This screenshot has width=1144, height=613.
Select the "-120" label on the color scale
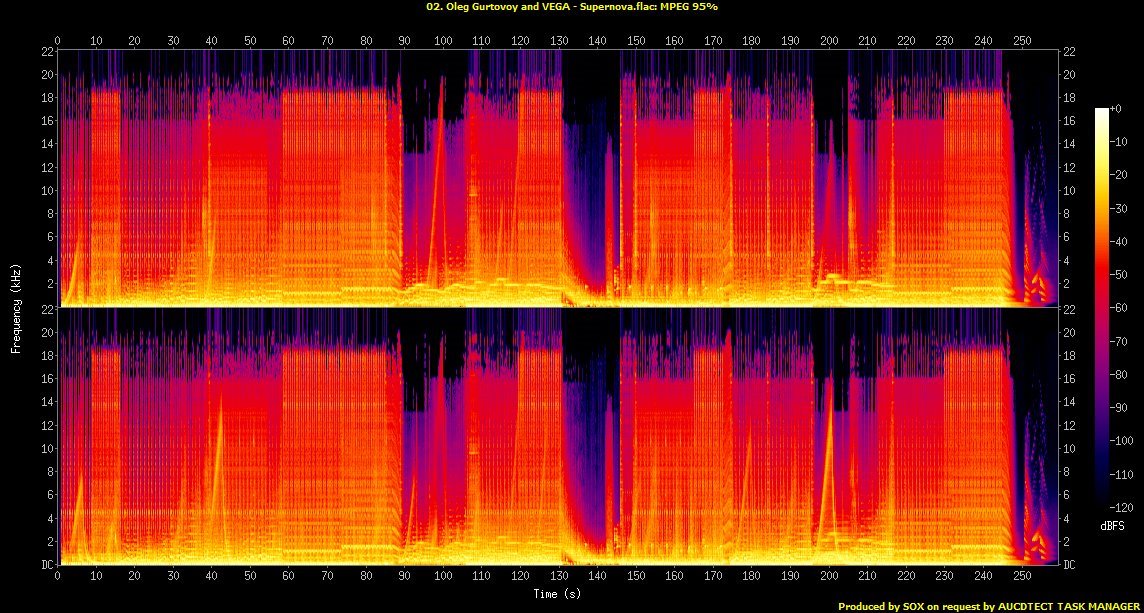pos(1124,507)
